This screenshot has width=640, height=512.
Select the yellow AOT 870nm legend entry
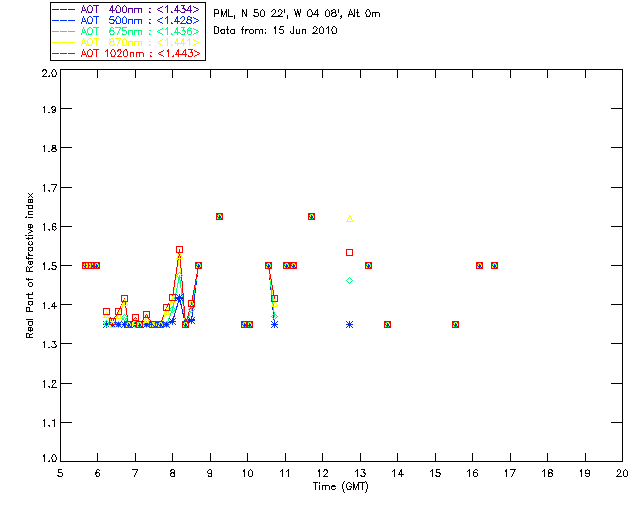pos(126,42)
